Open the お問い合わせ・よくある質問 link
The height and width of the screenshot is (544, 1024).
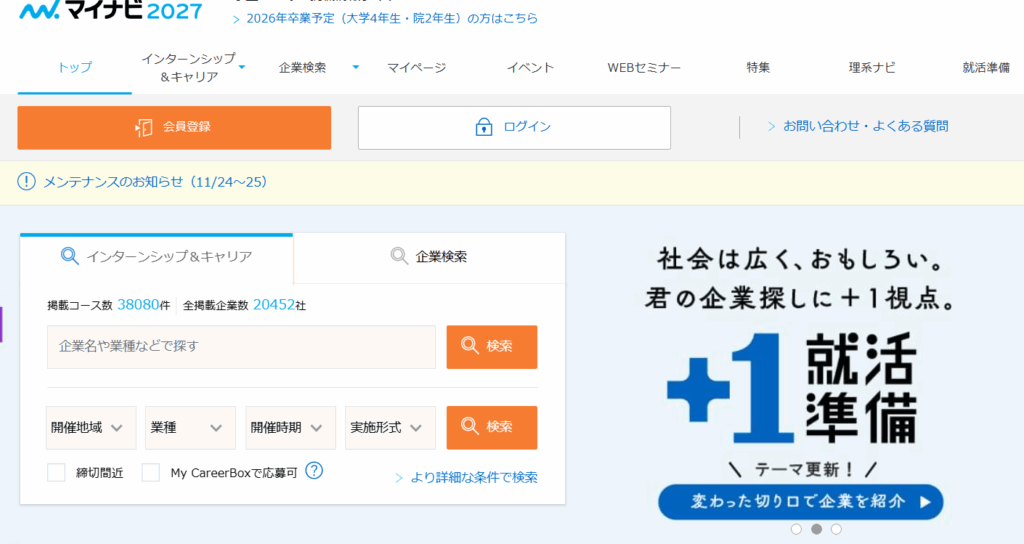(865, 126)
